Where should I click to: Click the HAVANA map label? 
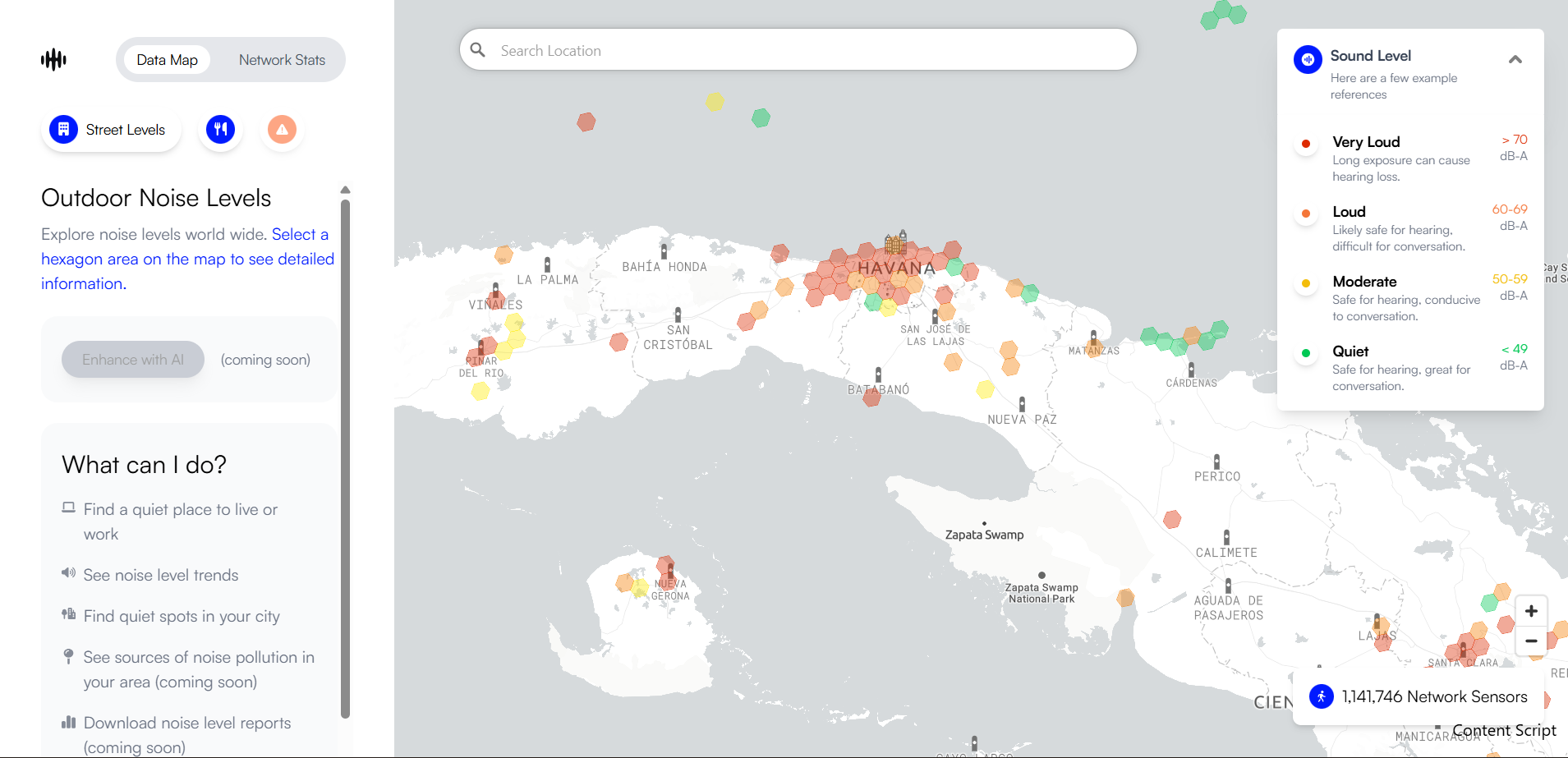tap(897, 269)
